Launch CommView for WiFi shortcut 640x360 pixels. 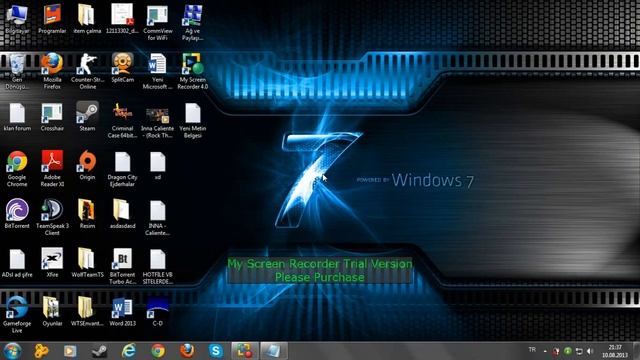158,22
